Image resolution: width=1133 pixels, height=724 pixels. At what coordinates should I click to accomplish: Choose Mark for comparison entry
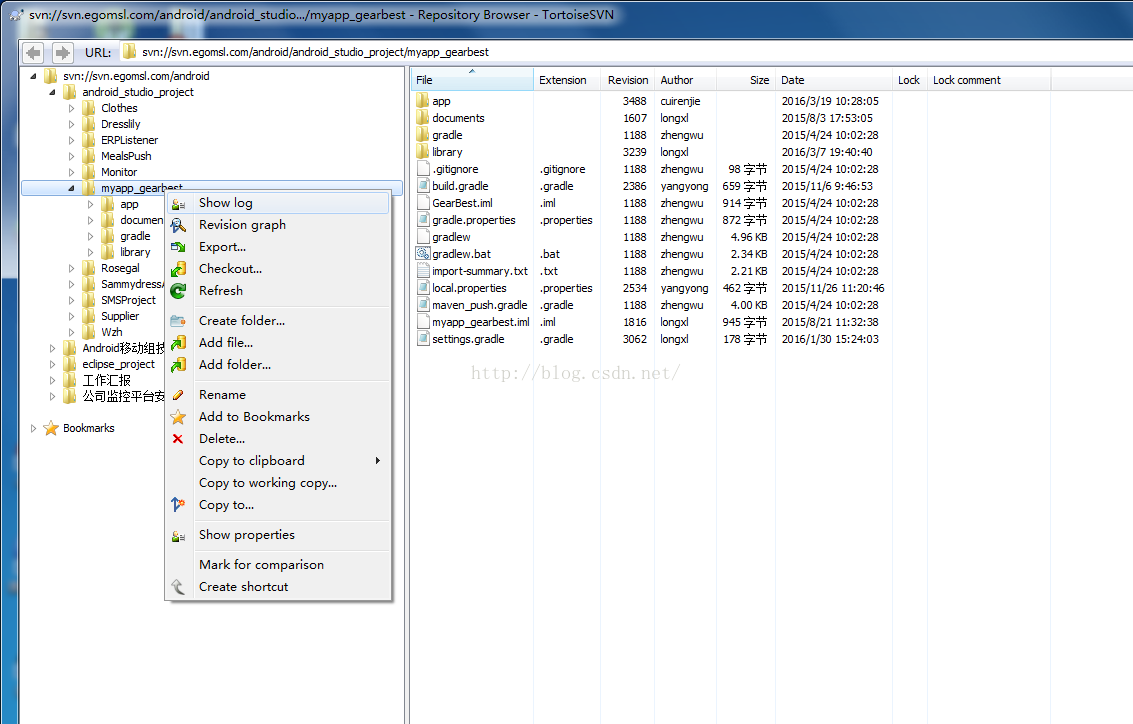278,565
